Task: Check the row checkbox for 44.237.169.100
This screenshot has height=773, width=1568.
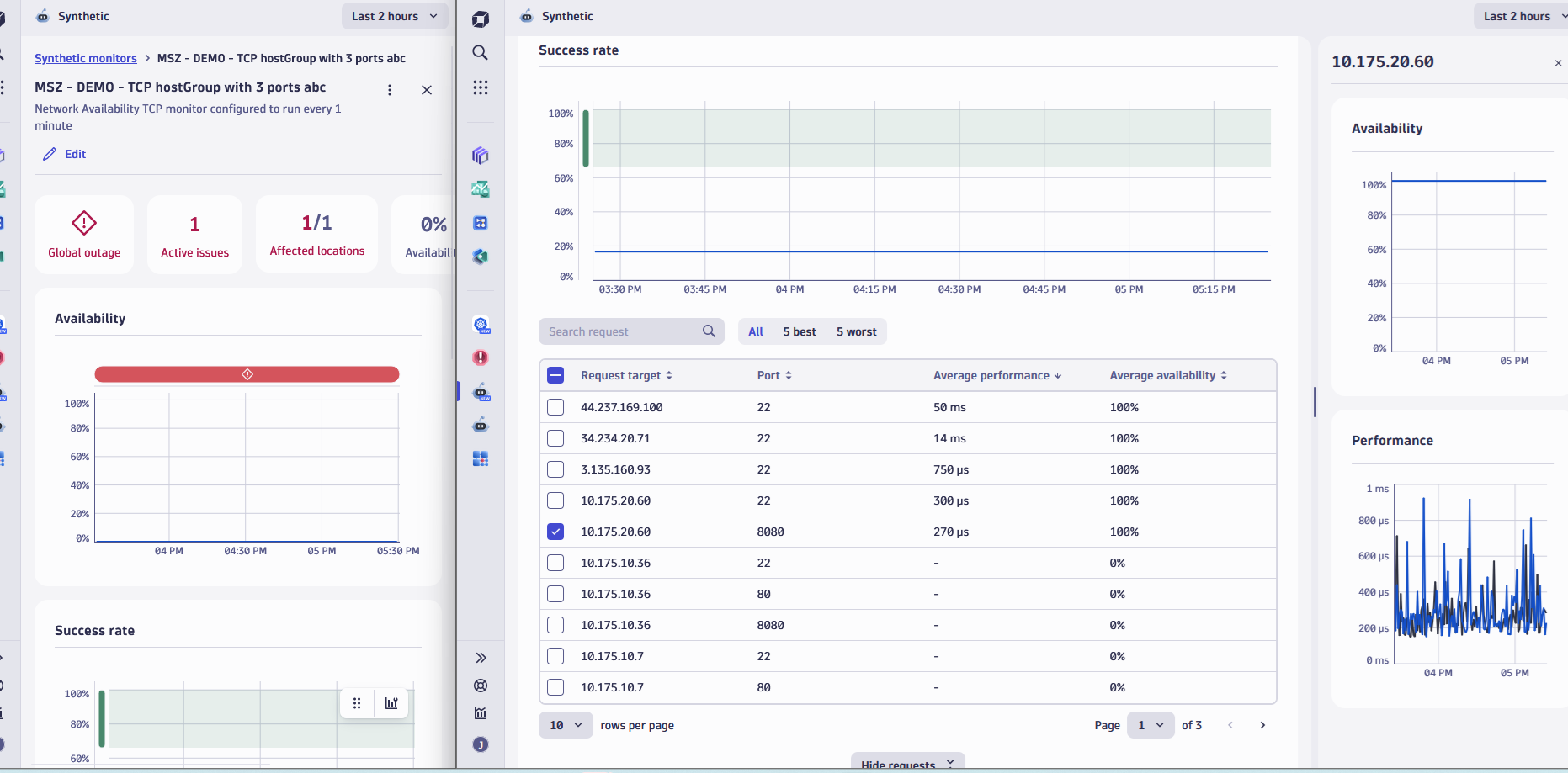Action: (x=555, y=406)
